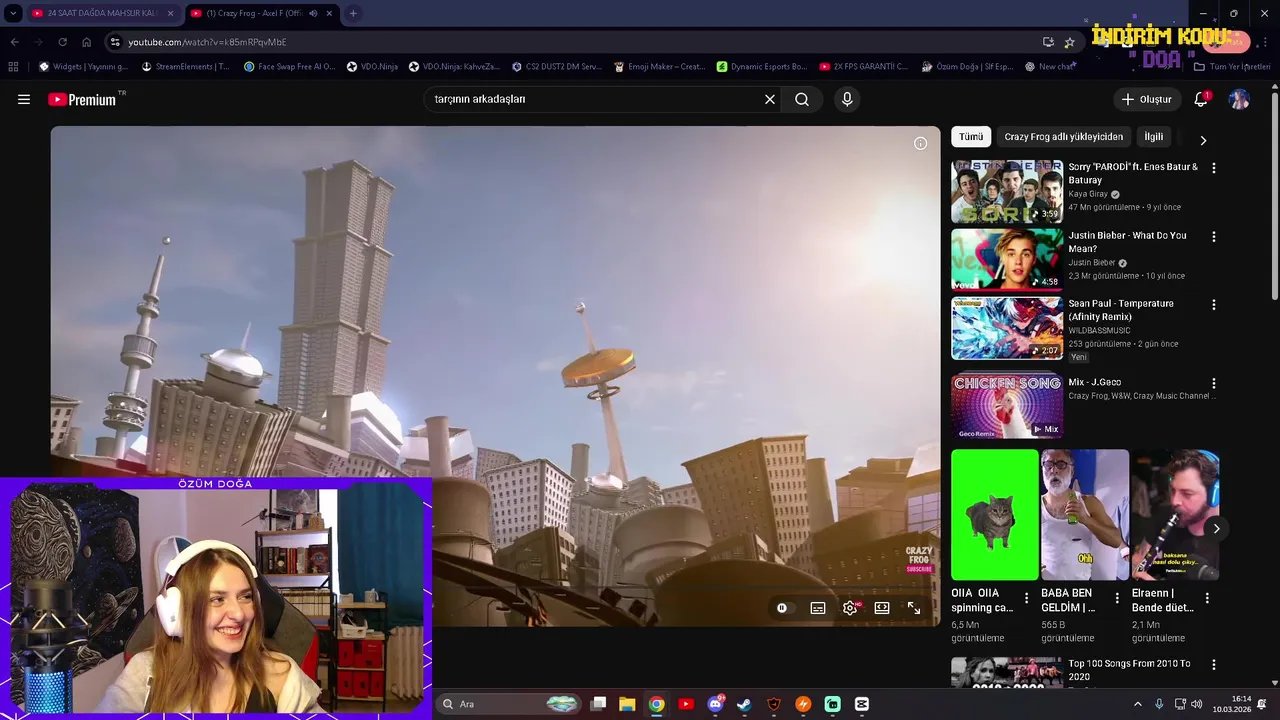Open YouTube notifications bell
Image resolution: width=1280 pixels, height=720 pixels.
click(1201, 99)
